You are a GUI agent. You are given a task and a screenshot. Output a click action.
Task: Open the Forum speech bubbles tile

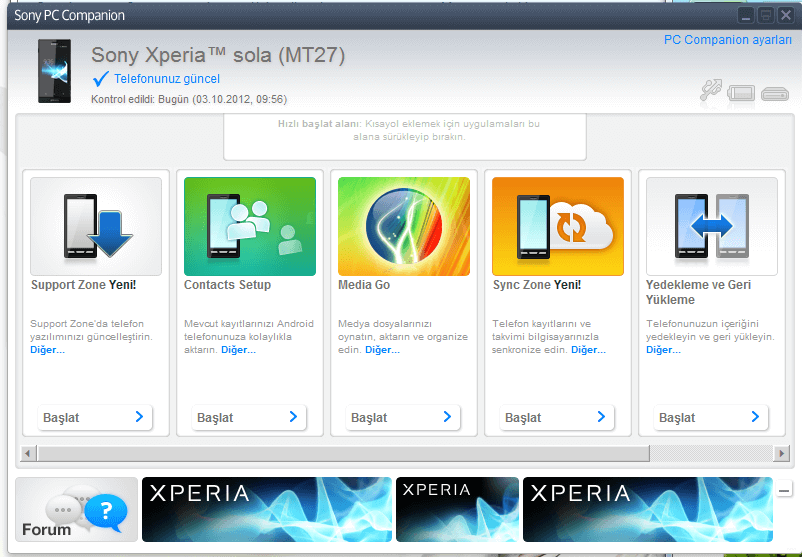pyautogui.click(x=77, y=509)
